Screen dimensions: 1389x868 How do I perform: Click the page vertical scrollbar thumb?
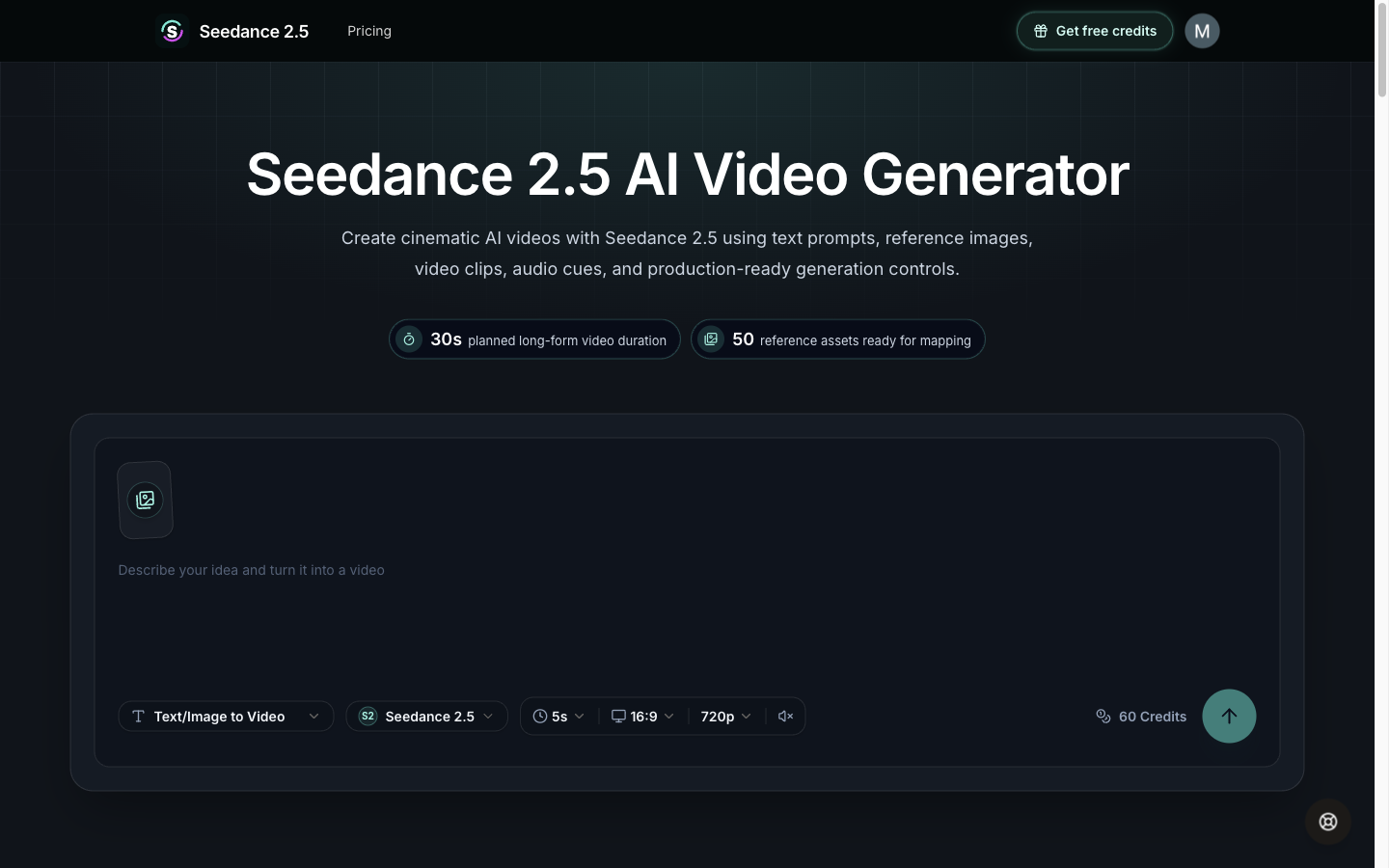pos(1381,51)
